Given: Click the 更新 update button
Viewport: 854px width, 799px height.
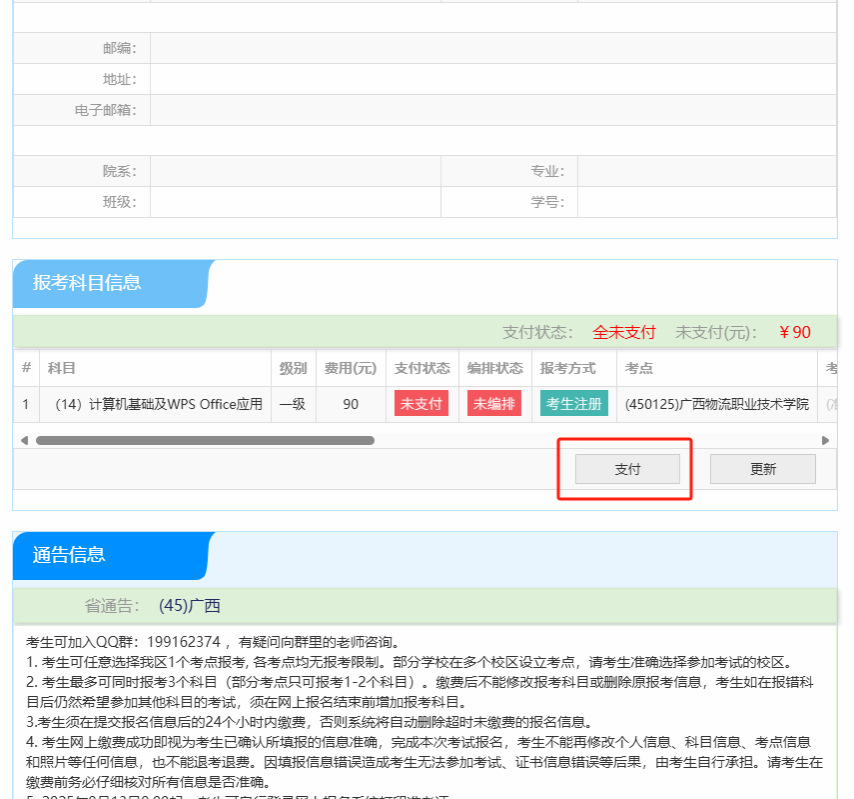Looking at the screenshot, I should point(762,469).
